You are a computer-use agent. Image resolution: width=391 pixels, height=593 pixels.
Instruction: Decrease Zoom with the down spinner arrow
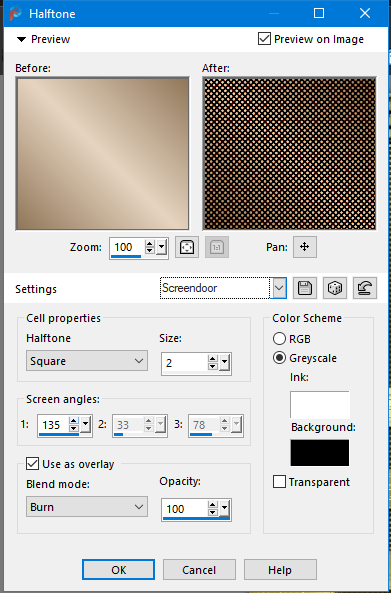[150, 251]
